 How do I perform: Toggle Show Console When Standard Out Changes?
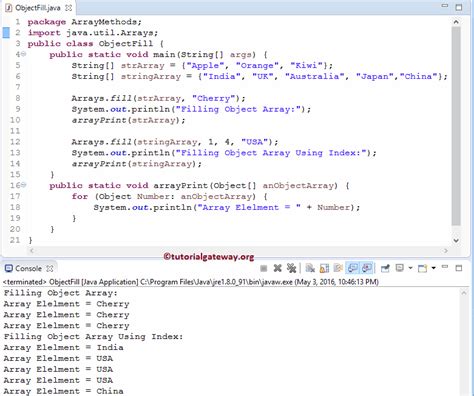pyautogui.click(x=352, y=268)
